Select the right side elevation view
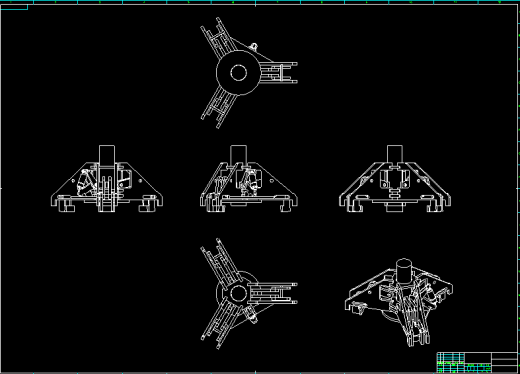Screen dimensions: 520x374 click(x=395, y=179)
